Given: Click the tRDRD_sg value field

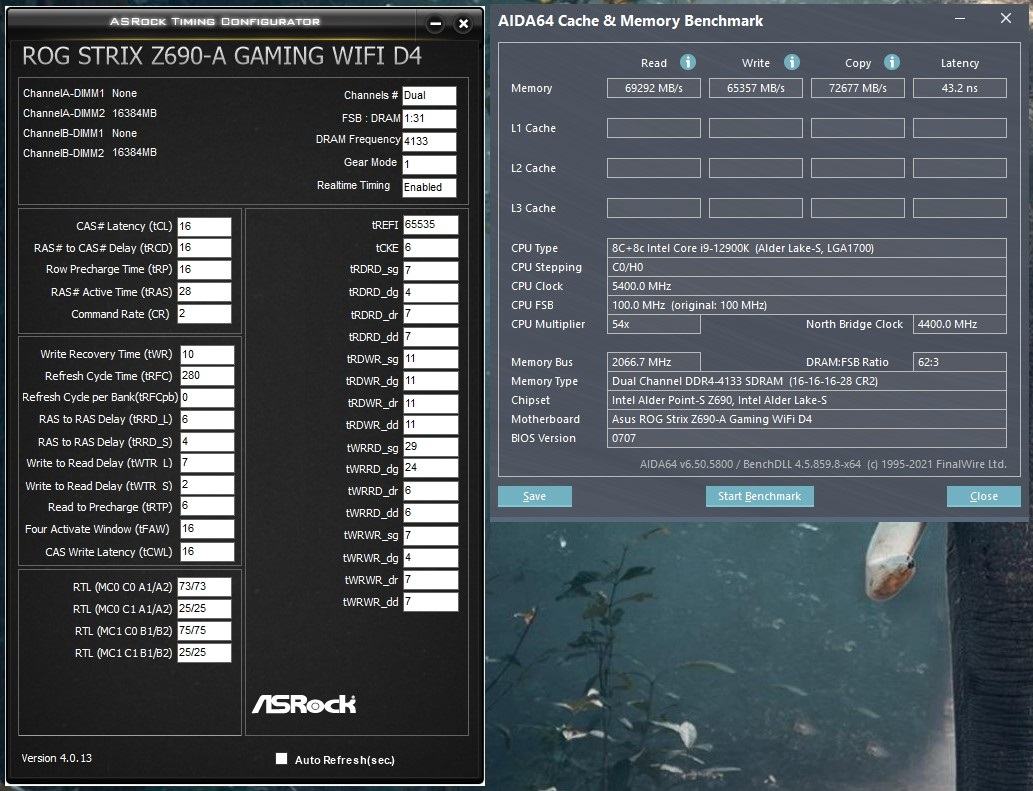Looking at the screenshot, I should [x=430, y=270].
